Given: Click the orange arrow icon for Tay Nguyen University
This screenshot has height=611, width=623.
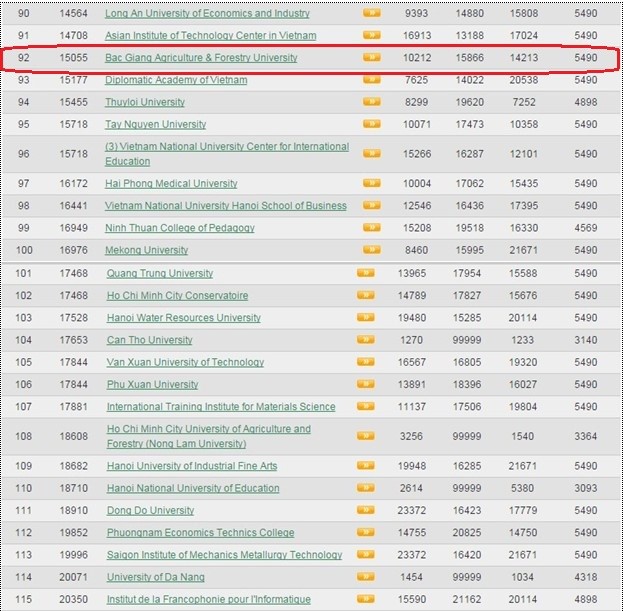Looking at the screenshot, I should pos(371,124).
